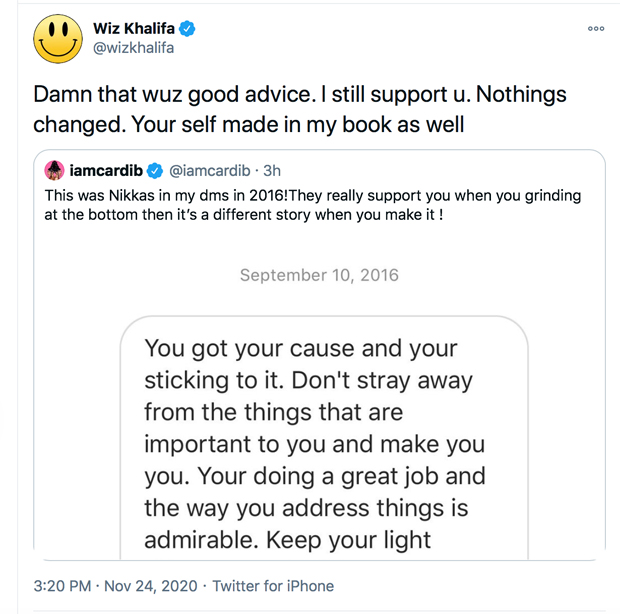
Task: Click the Twitter for iPhone source link
Action: point(275,586)
